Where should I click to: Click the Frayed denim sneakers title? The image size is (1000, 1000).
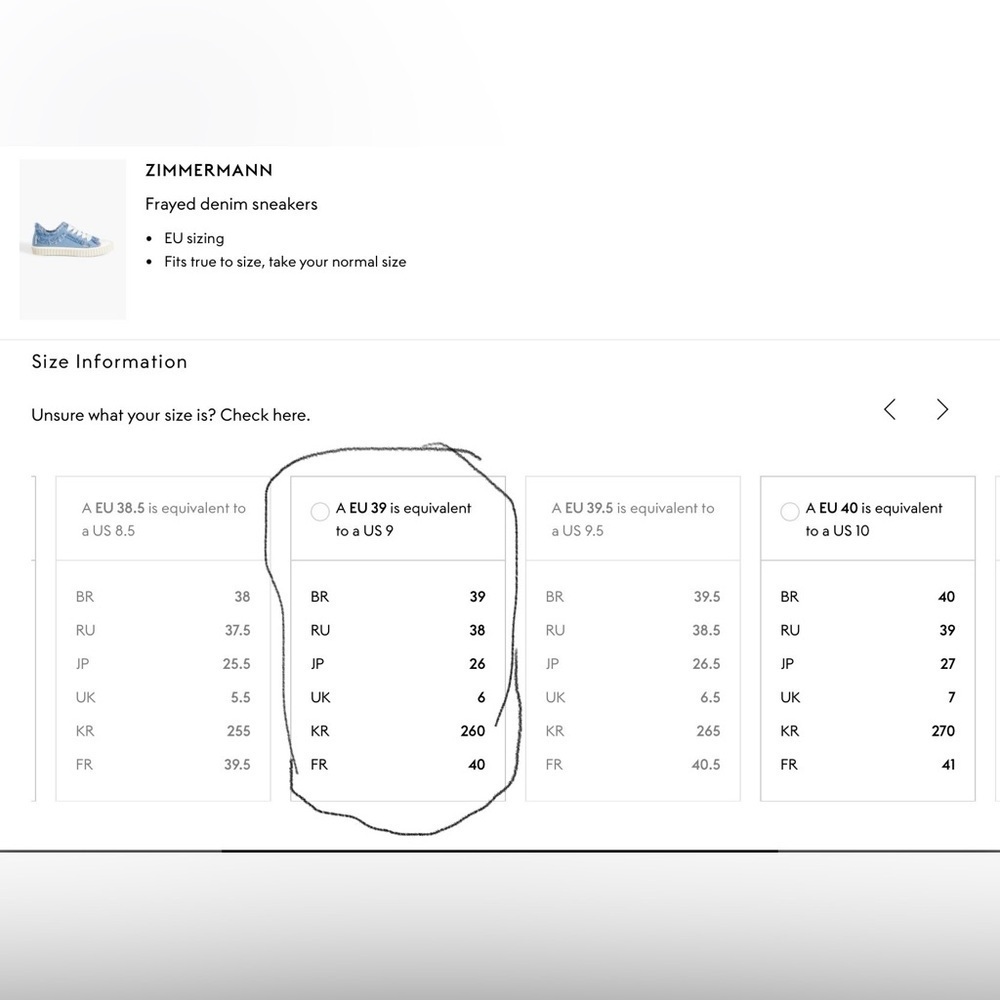[x=232, y=204]
